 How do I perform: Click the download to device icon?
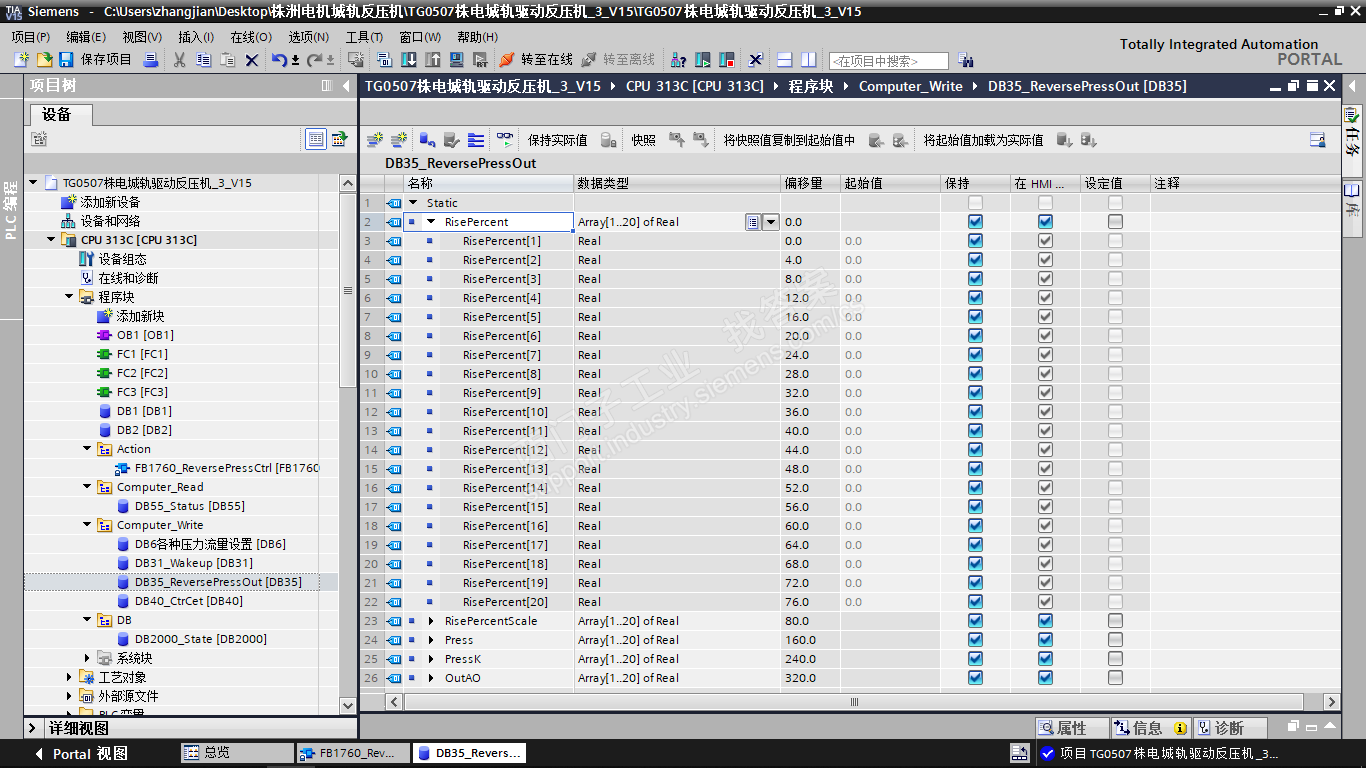409,60
